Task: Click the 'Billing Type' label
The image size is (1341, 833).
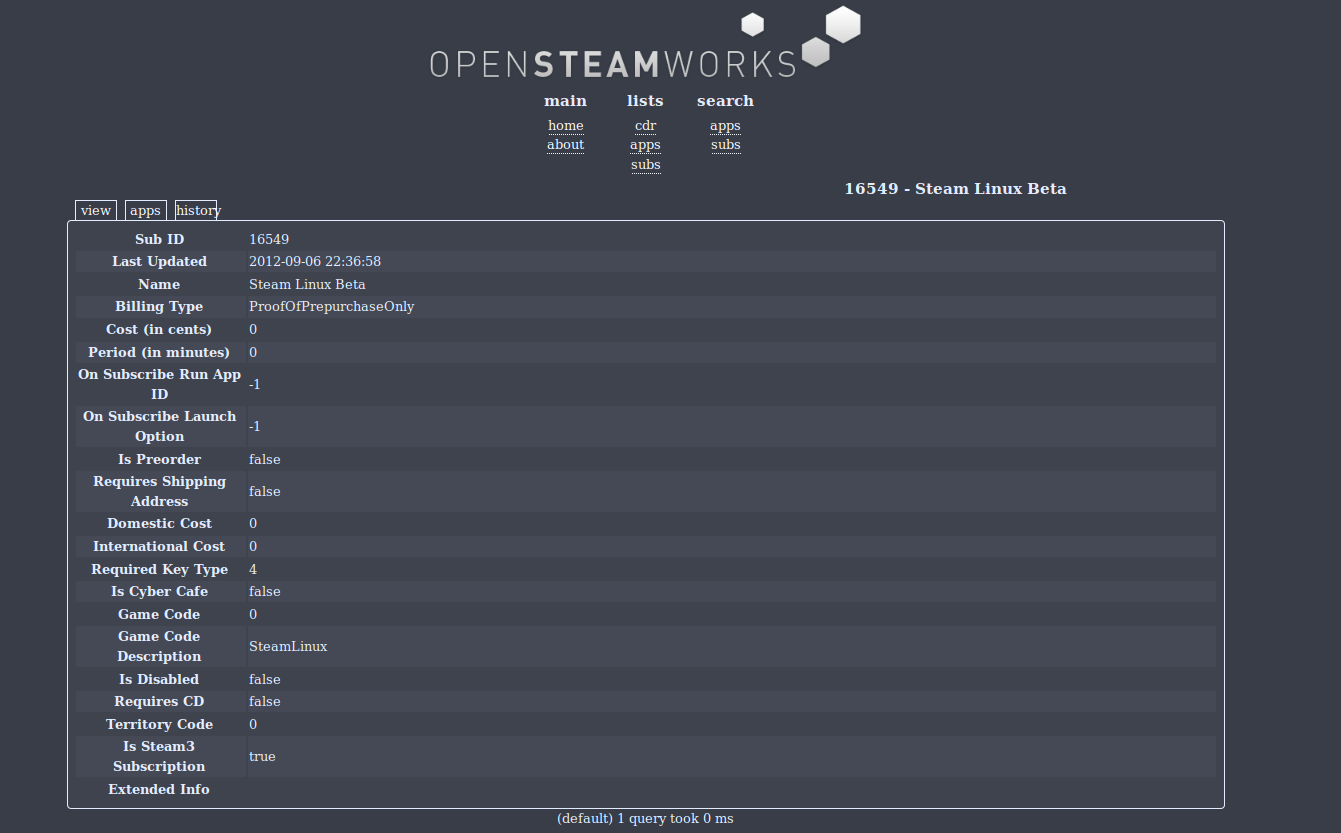Action: [x=160, y=307]
